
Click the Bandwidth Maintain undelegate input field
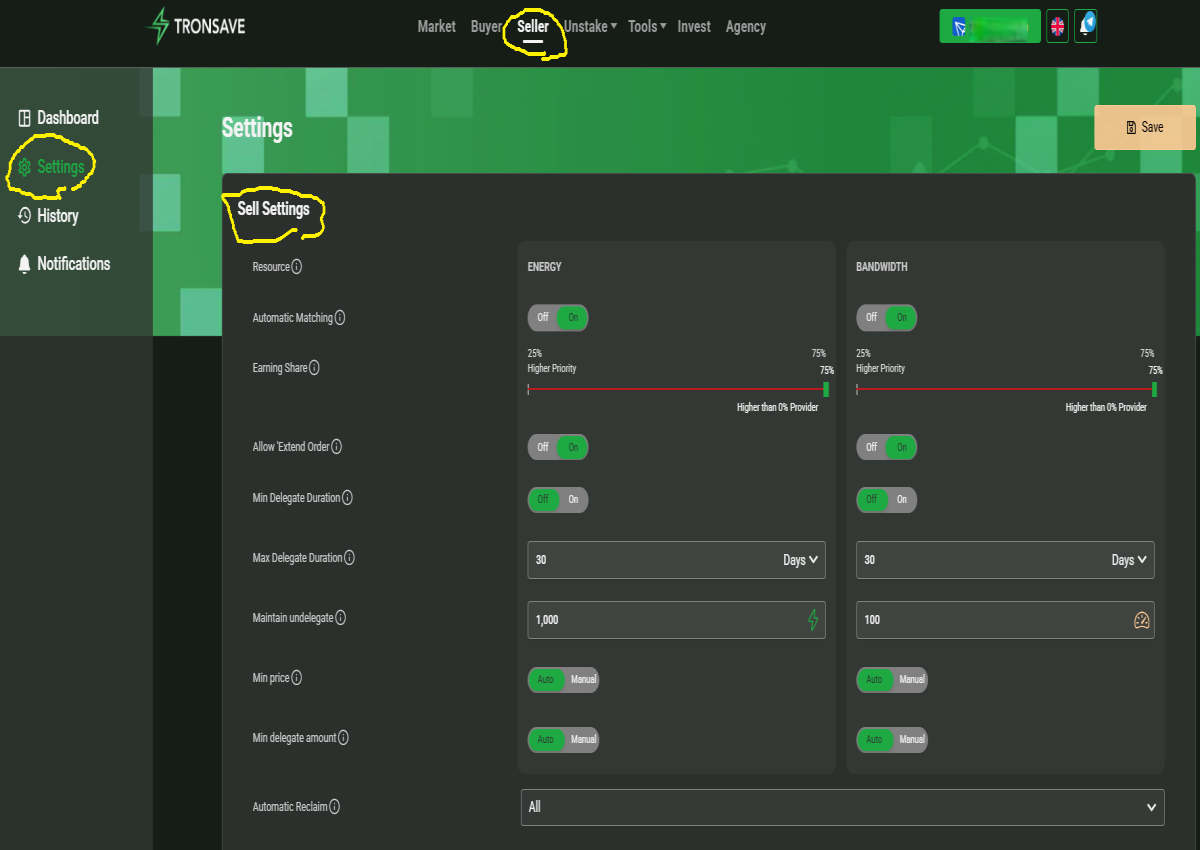pyautogui.click(x=1005, y=620)
